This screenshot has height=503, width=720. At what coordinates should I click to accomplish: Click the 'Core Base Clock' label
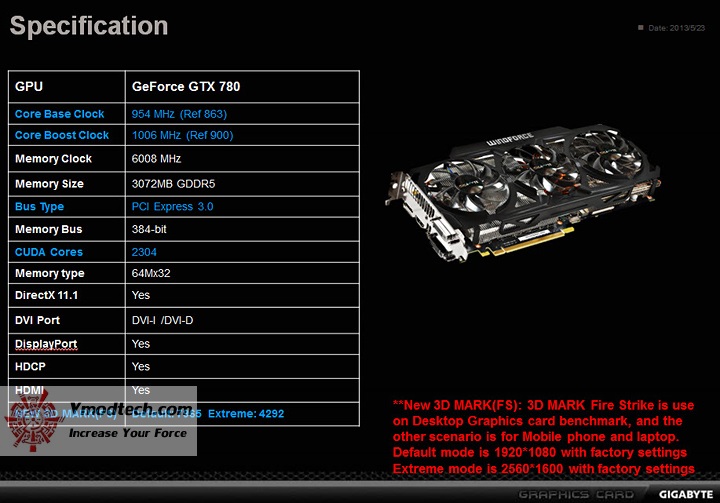(x=60, y=114)
